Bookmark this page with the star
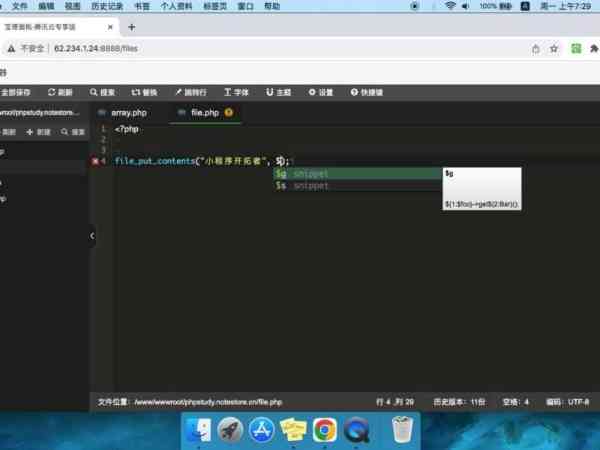The height and width of the screenshot is (450, 600). (554, 49)
